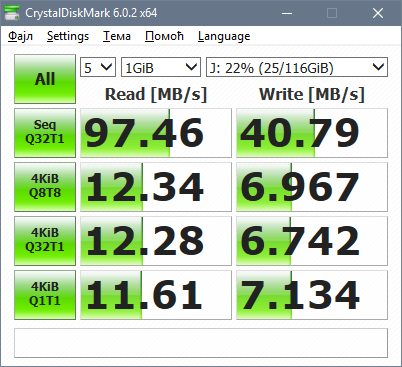Open the drive dropdown showing J: 22%
The height and width of the screenshot is (367, 402).
click(297, 67)
